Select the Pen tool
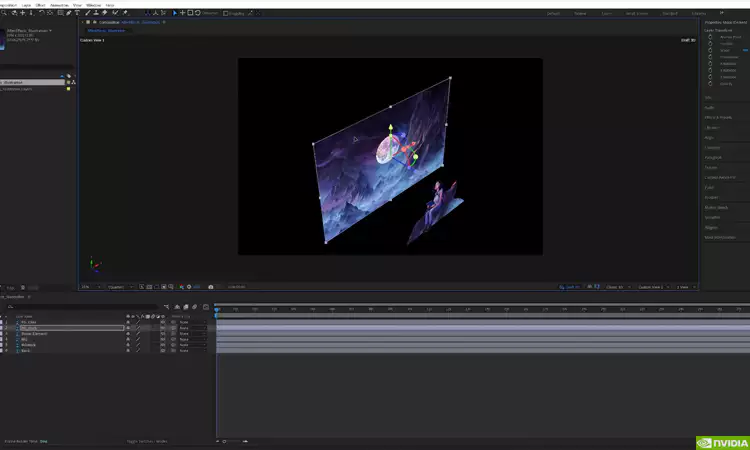The image size is (750, 450). coord(69,13)
